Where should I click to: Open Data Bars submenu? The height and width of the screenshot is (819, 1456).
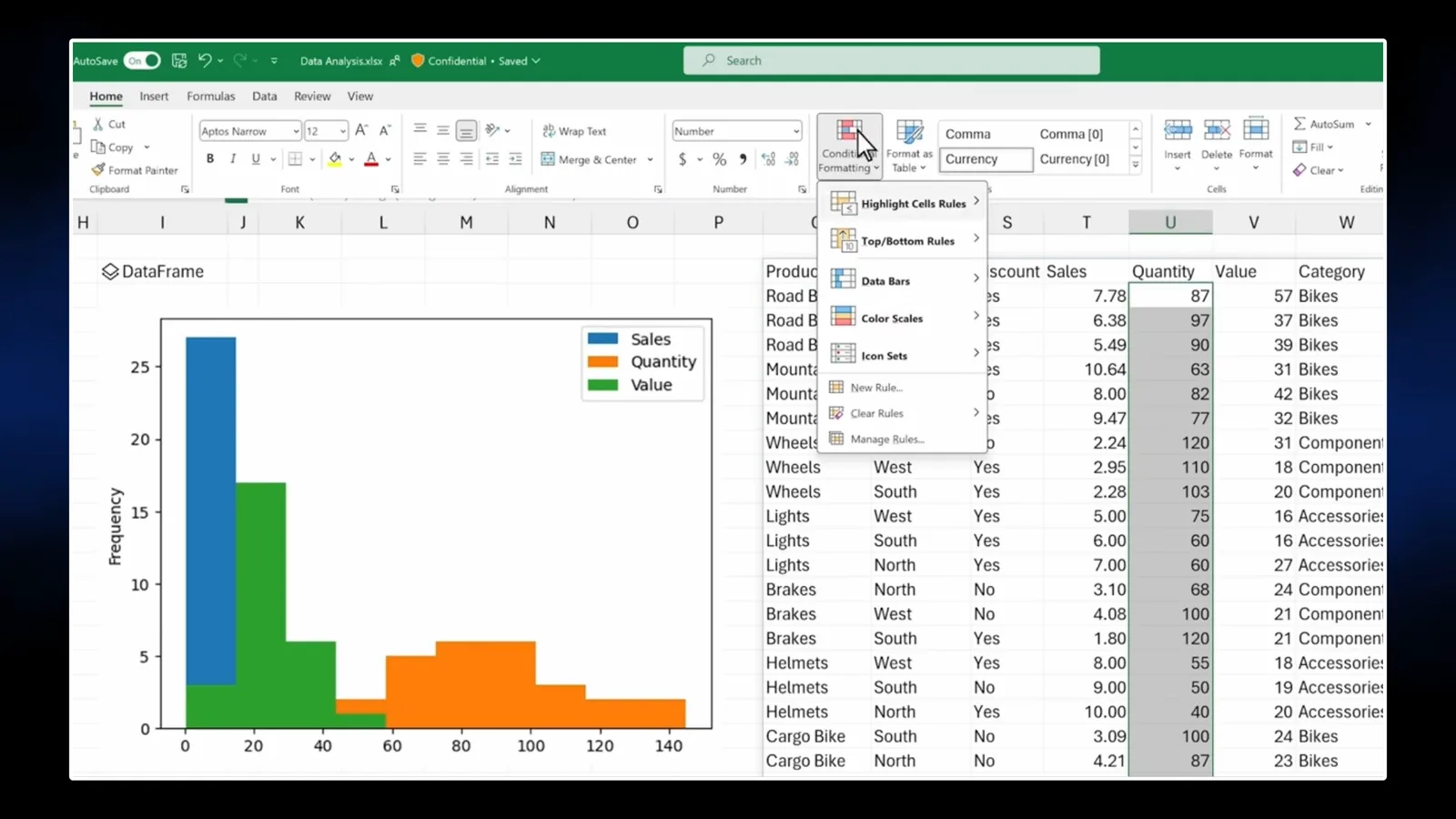tap(903, 280)
